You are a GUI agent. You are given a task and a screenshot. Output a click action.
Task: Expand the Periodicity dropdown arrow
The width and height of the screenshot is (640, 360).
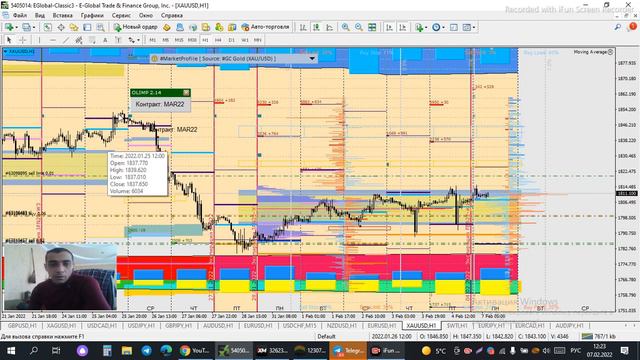pyautogui.click(x=443, y=27)
